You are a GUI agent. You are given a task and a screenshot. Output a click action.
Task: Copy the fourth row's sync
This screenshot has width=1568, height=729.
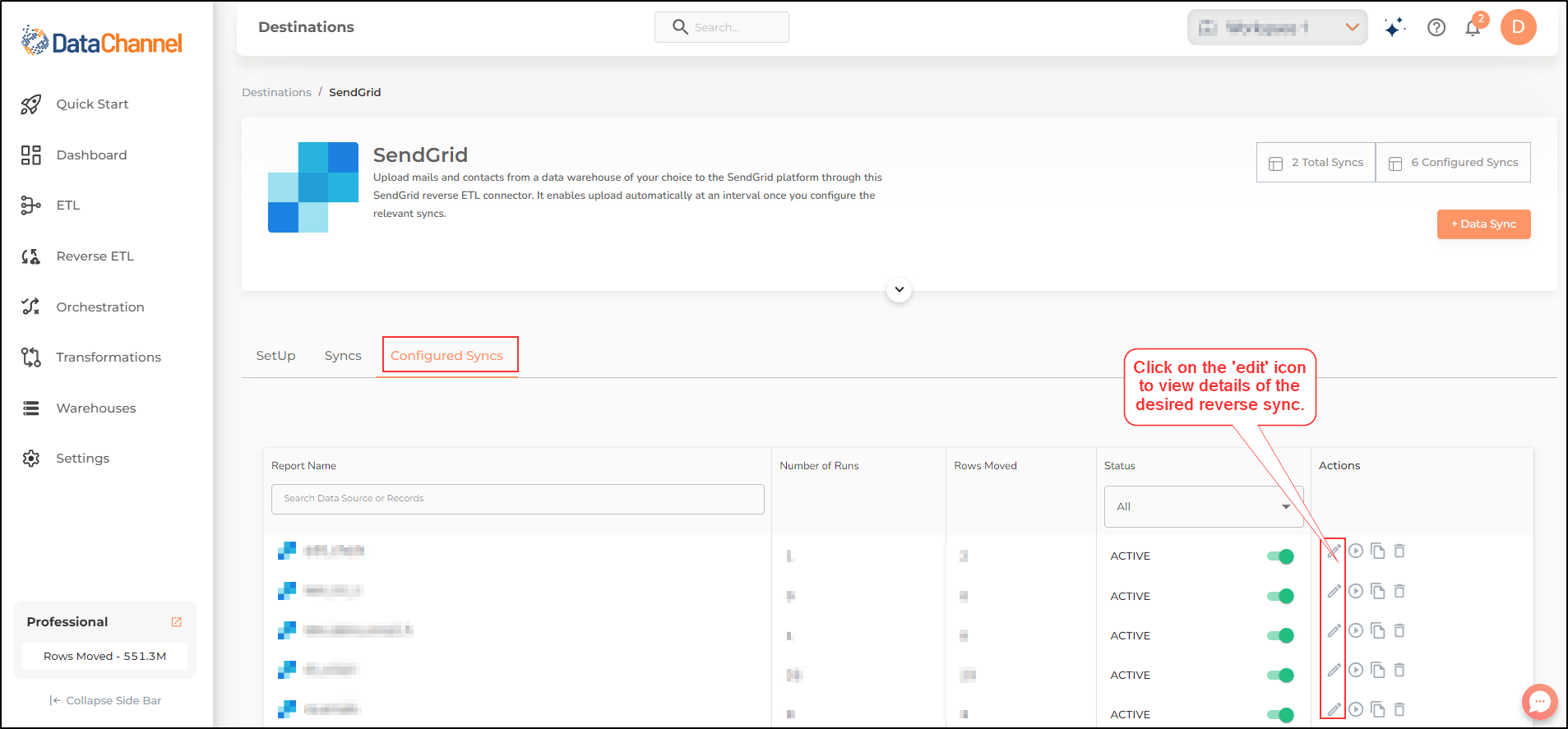point(1378,670)
